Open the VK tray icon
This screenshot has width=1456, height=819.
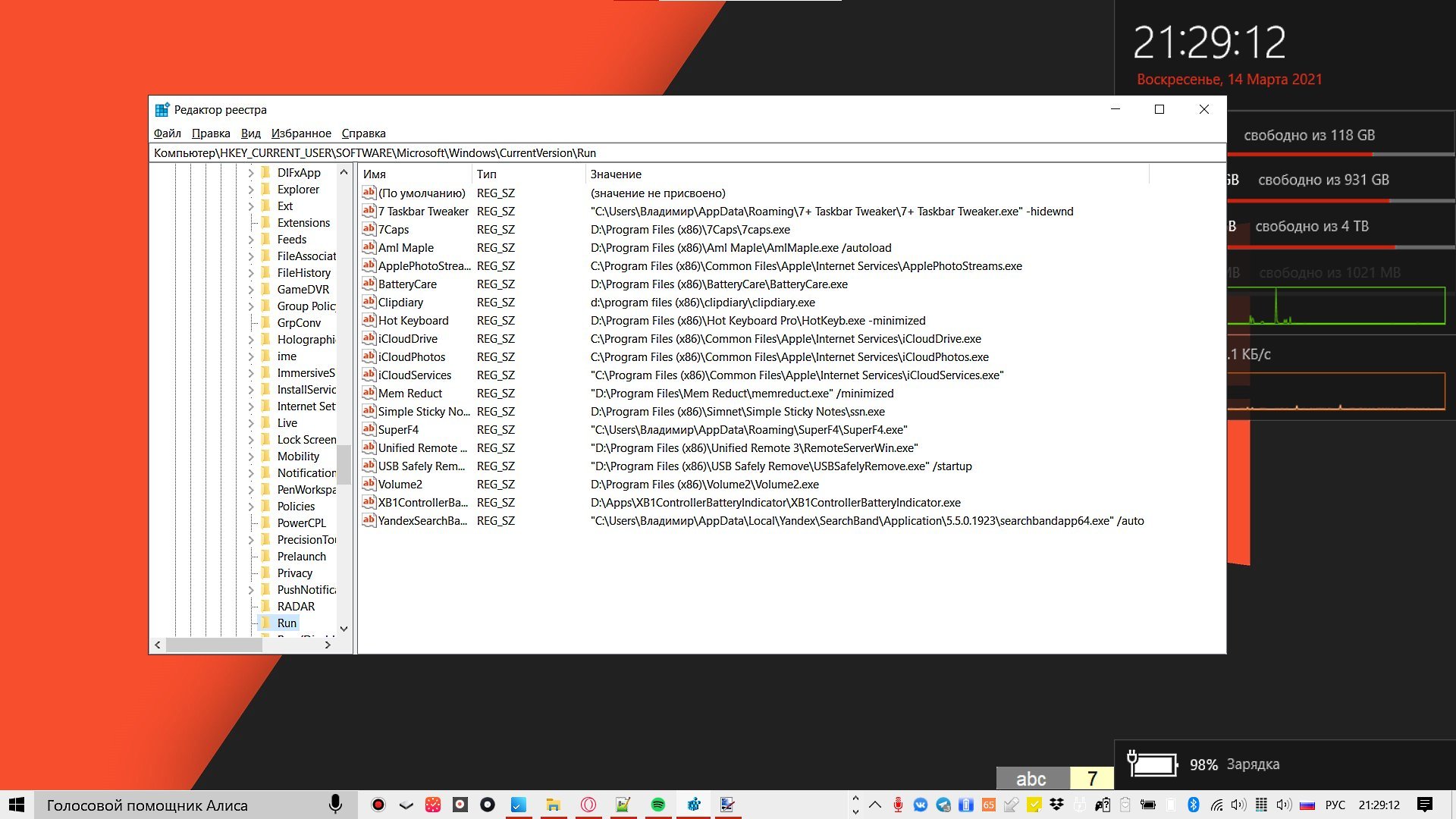coord(921,805)
